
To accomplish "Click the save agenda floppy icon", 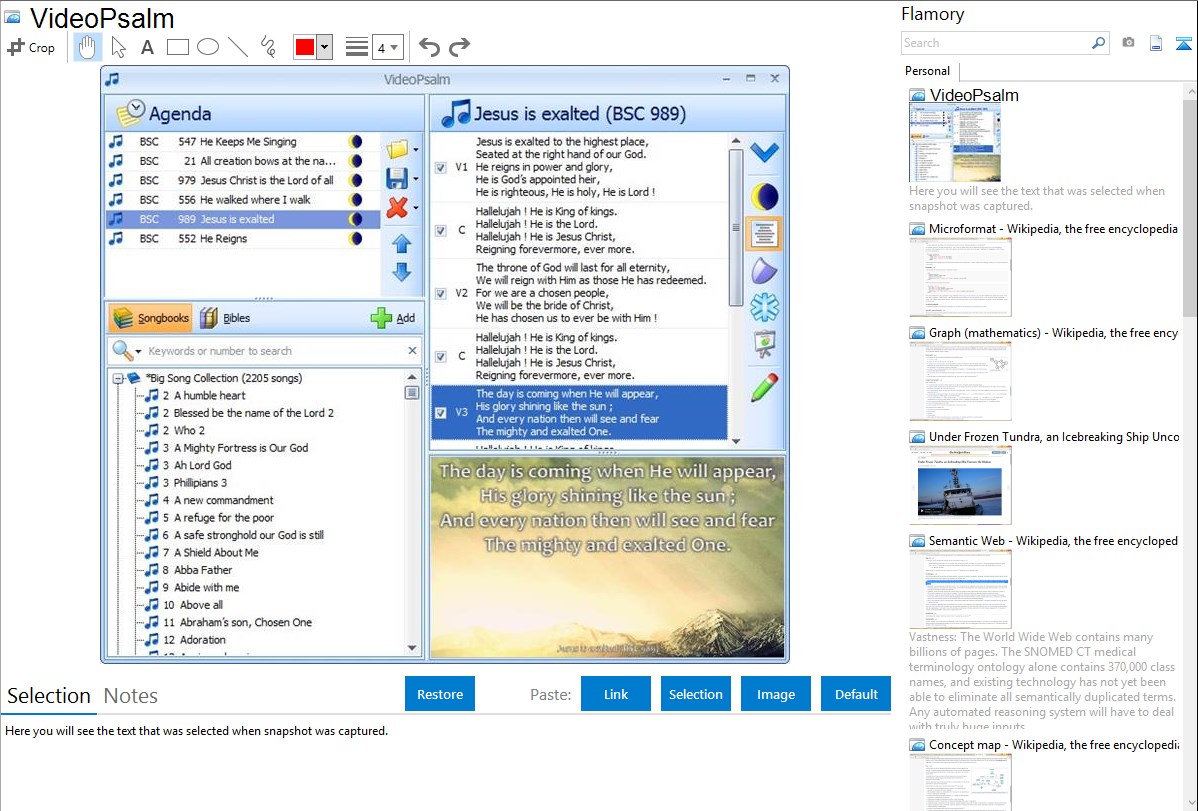I will [397, 178].
